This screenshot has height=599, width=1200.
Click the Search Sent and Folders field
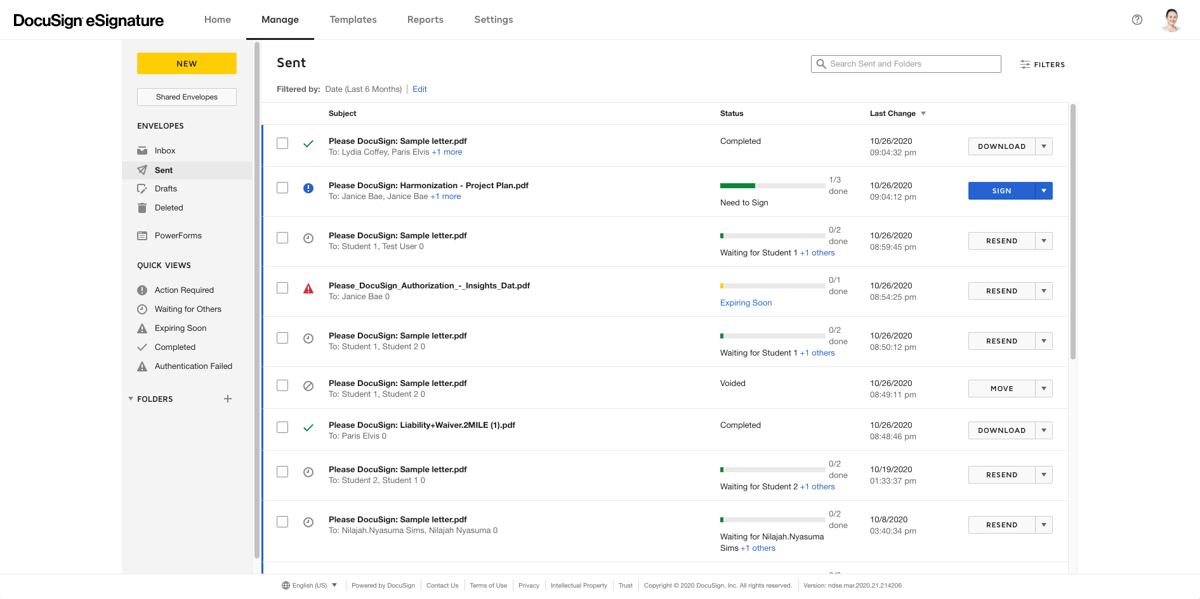[x=905, y=63]
